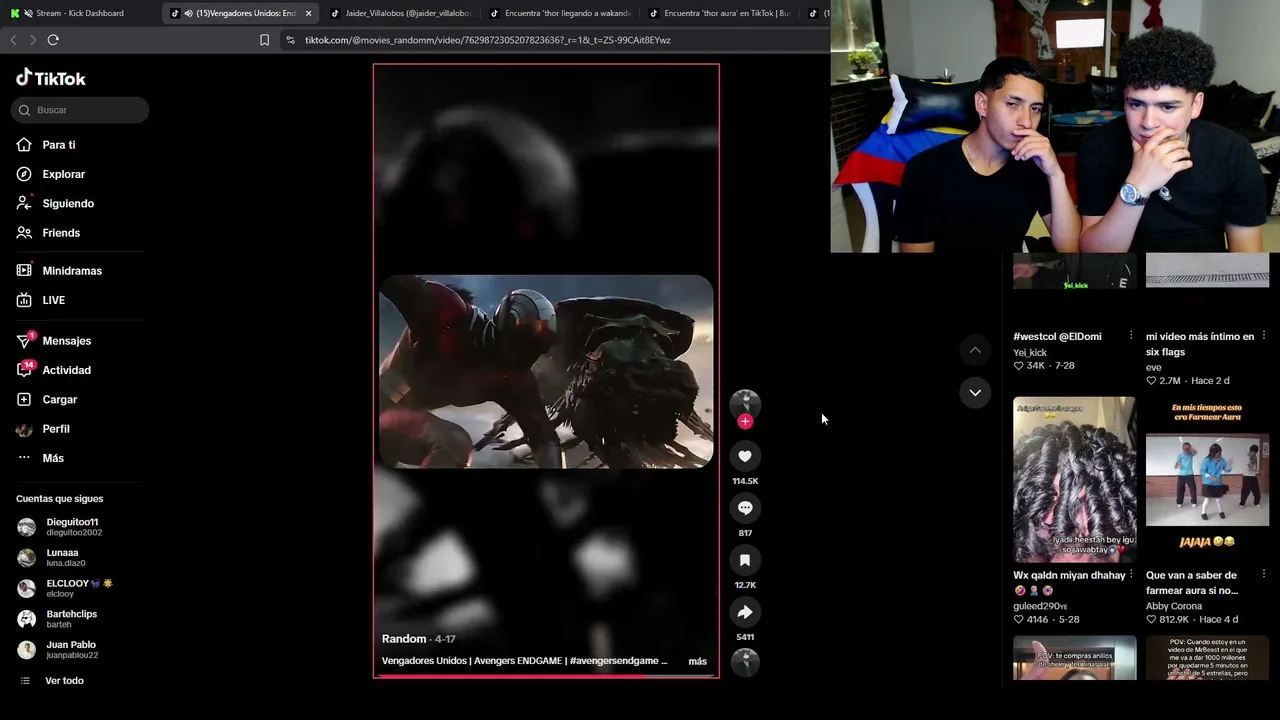Open options for 'Que van a saber' video
The image size is (1280, 720).
click(1263, 575)
